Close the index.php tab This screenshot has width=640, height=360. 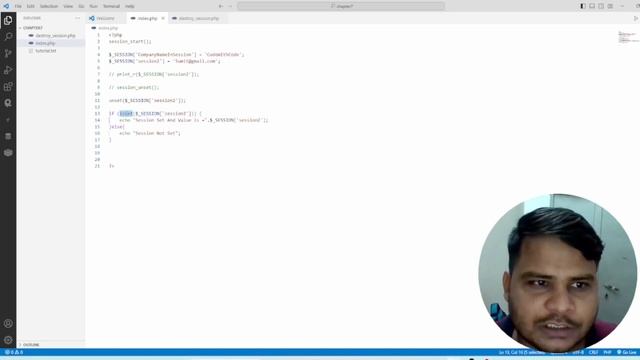[x=163, y=18]
